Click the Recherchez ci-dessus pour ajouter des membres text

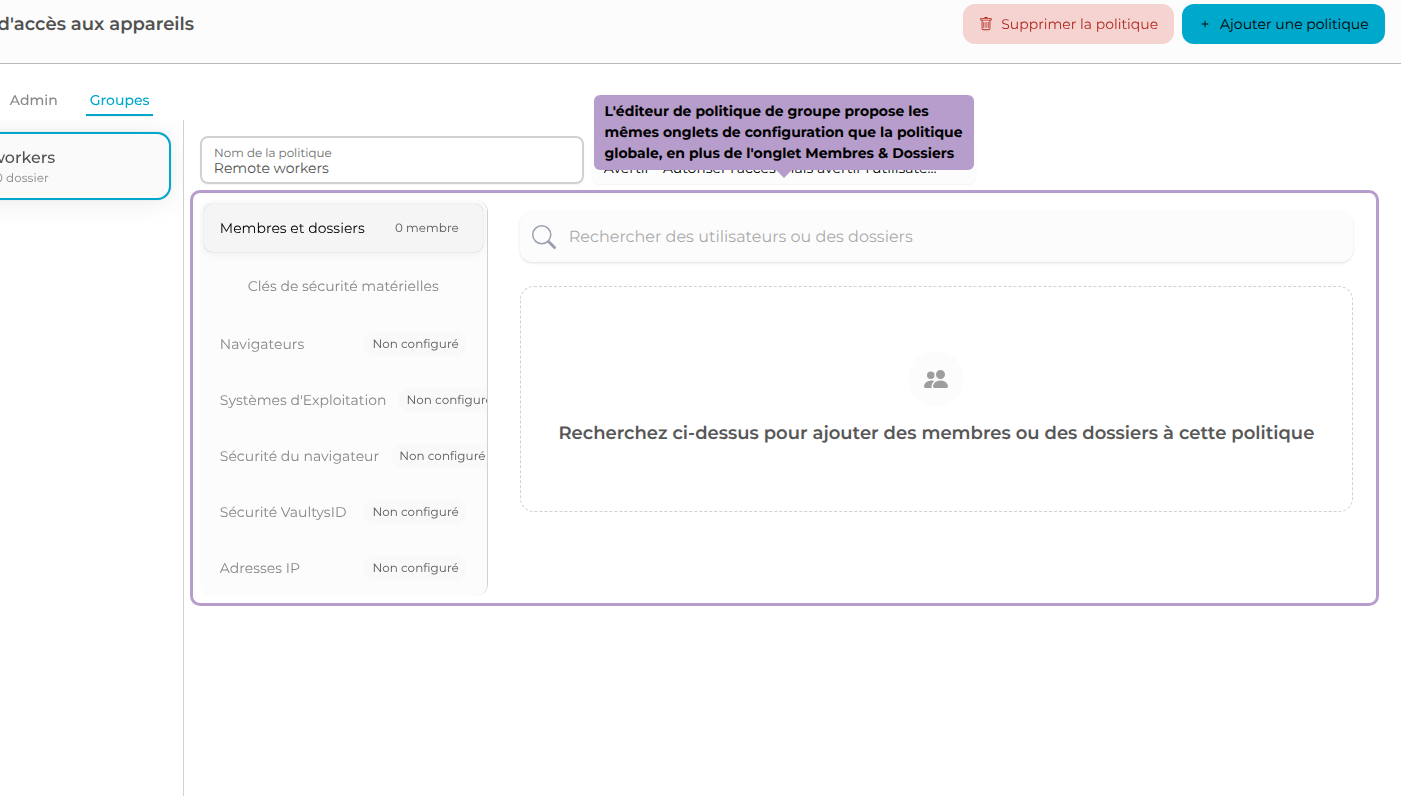coord(936,433)
